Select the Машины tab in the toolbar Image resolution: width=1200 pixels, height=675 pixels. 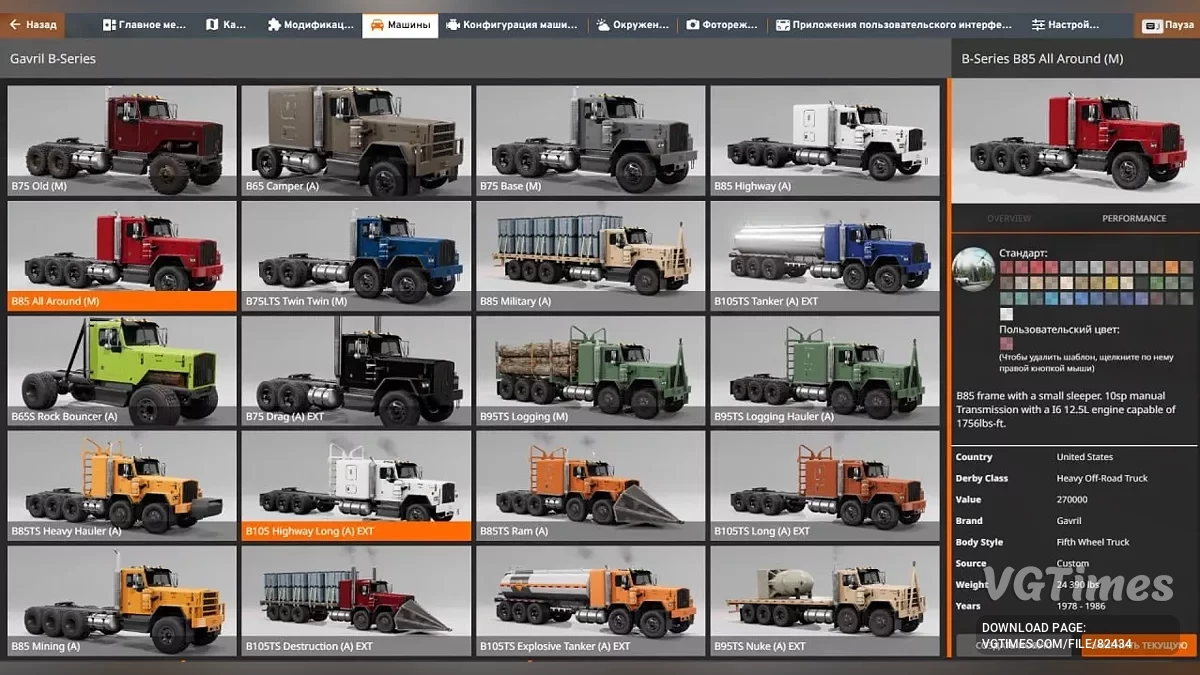399,24
